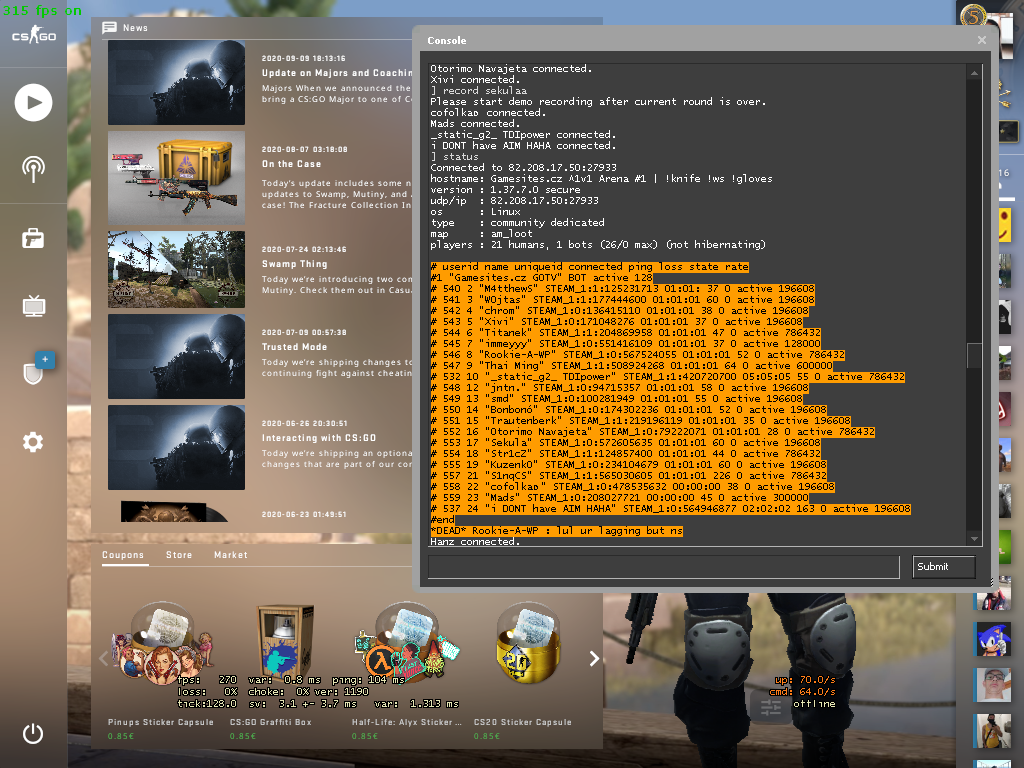Open the On the Case news thumbnail
1024x768 pixels.
176,178
